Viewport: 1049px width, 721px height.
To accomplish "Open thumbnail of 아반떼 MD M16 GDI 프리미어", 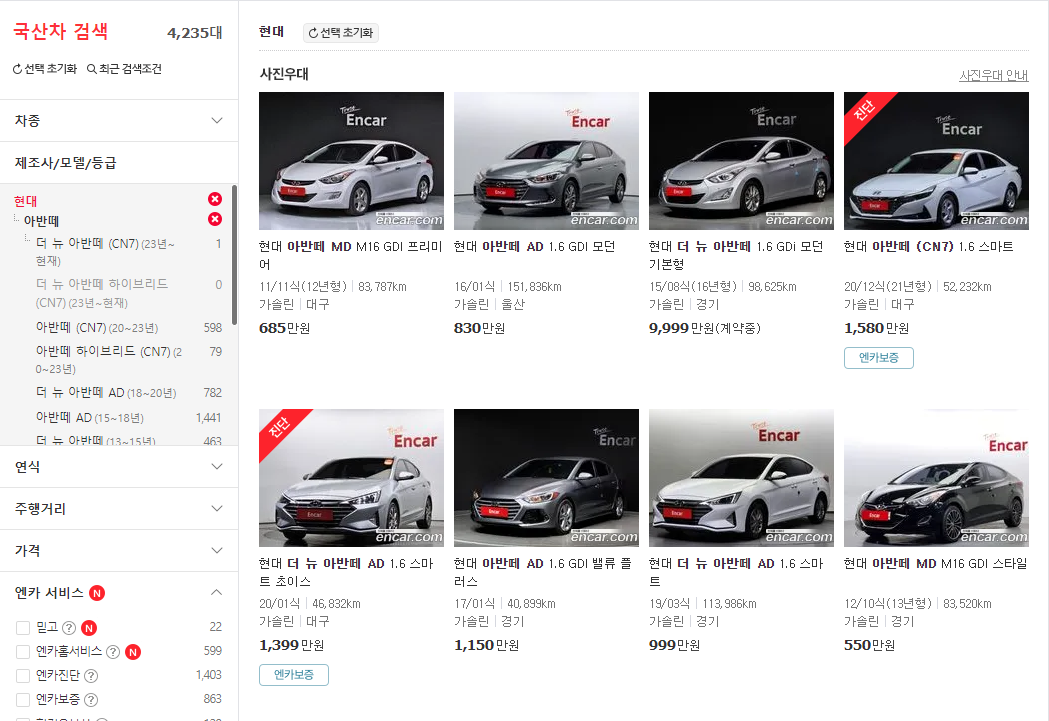I will pyautogui.click(x=351, y=161).
